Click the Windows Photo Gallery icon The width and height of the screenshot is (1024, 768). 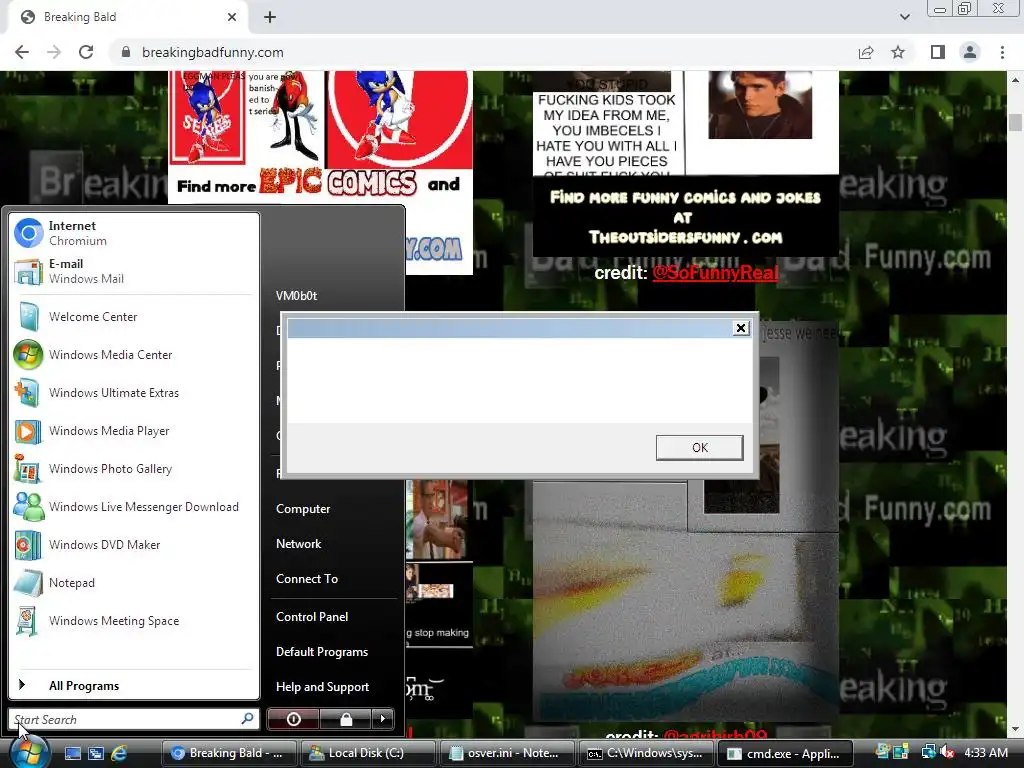(28, 469)
